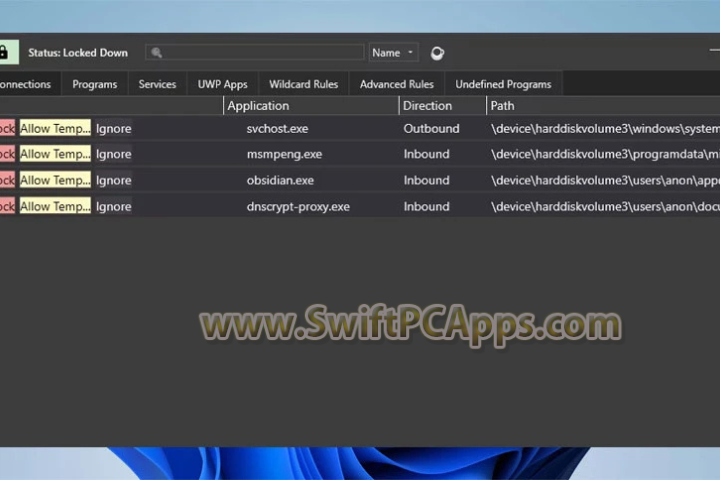This screenshot has width=720, height=480.
Task: Select svchost.exe application name
Action: [x=277, y=129]
